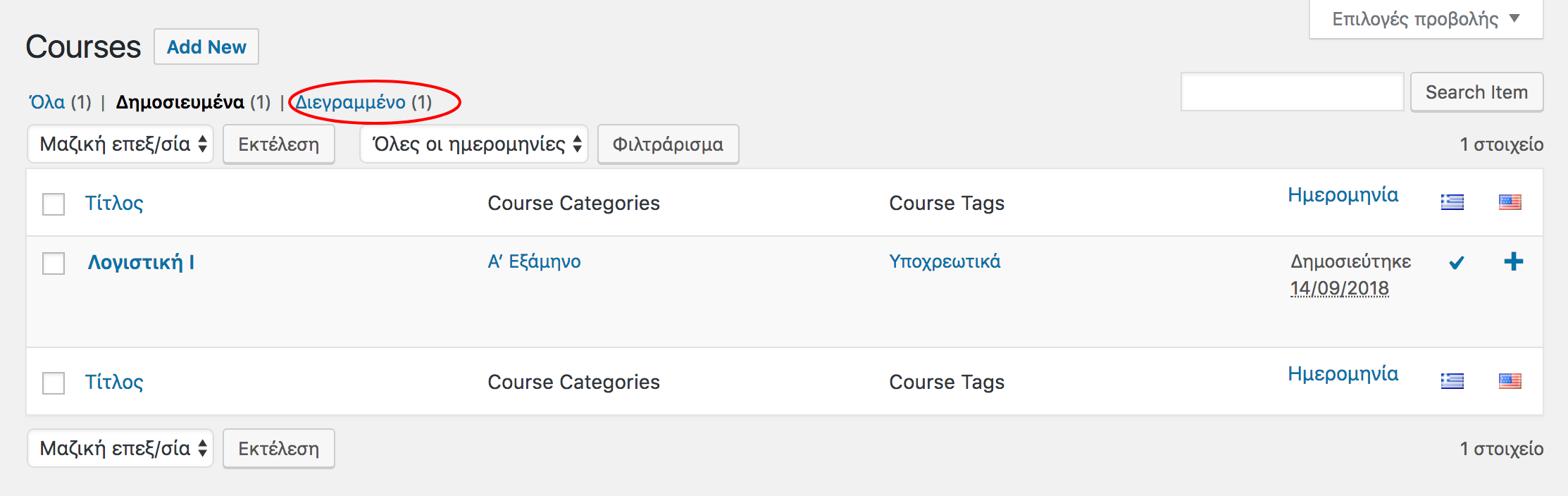Switch to the Όλα courses view

[x=46, y=102]
